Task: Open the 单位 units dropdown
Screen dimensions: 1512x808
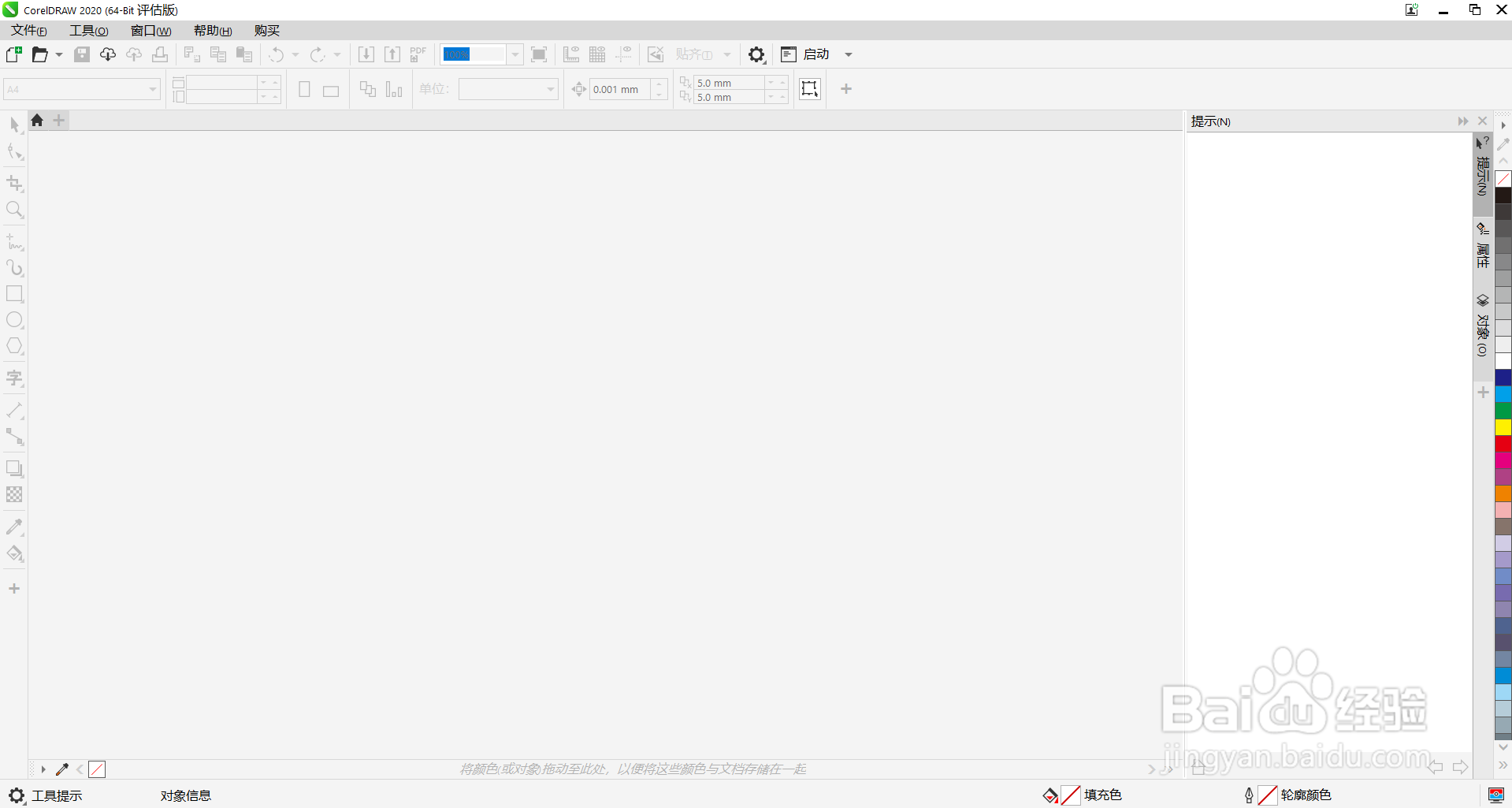Action: click(508, 89)
